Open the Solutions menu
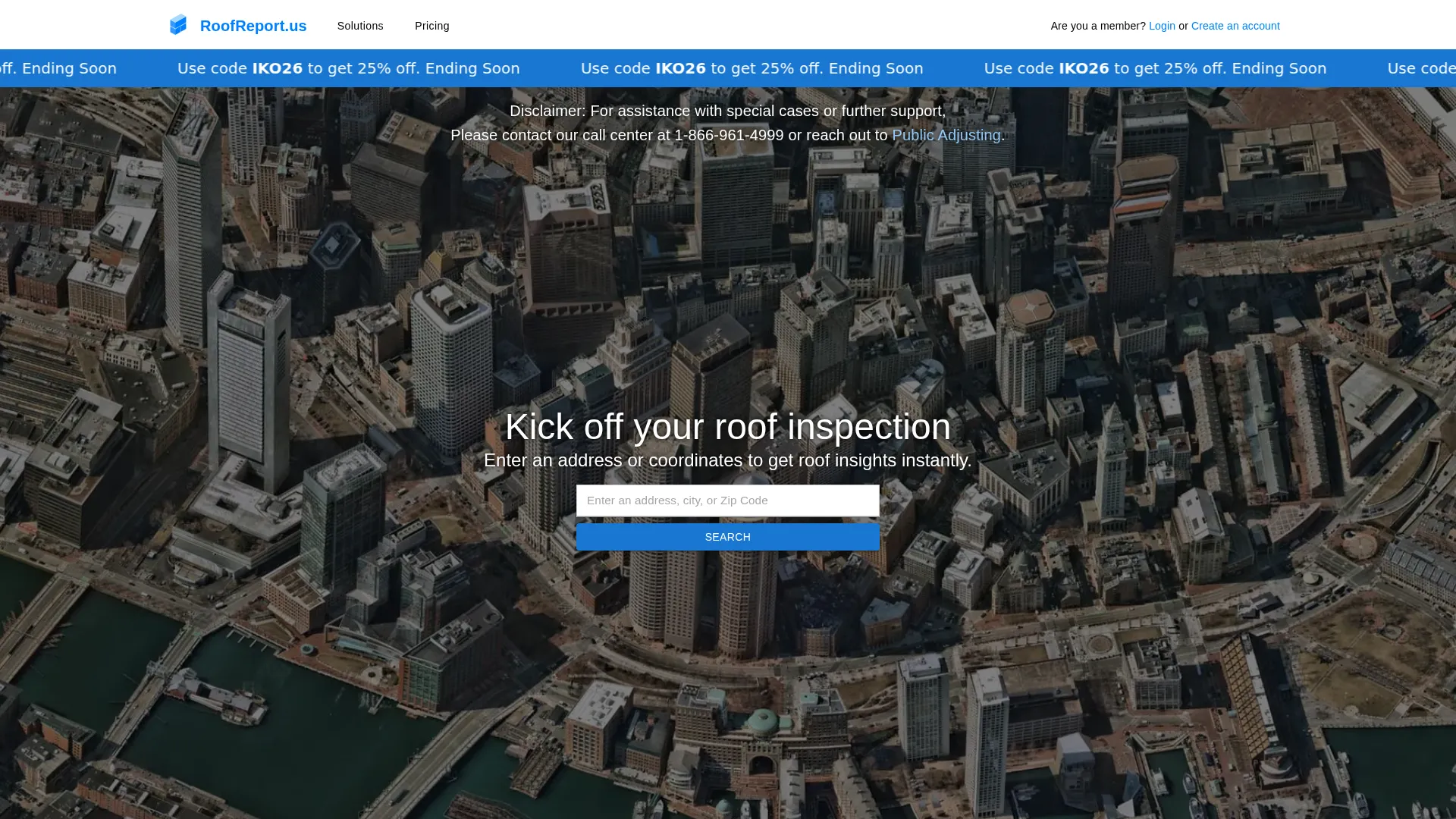 [x=360, y=26]
